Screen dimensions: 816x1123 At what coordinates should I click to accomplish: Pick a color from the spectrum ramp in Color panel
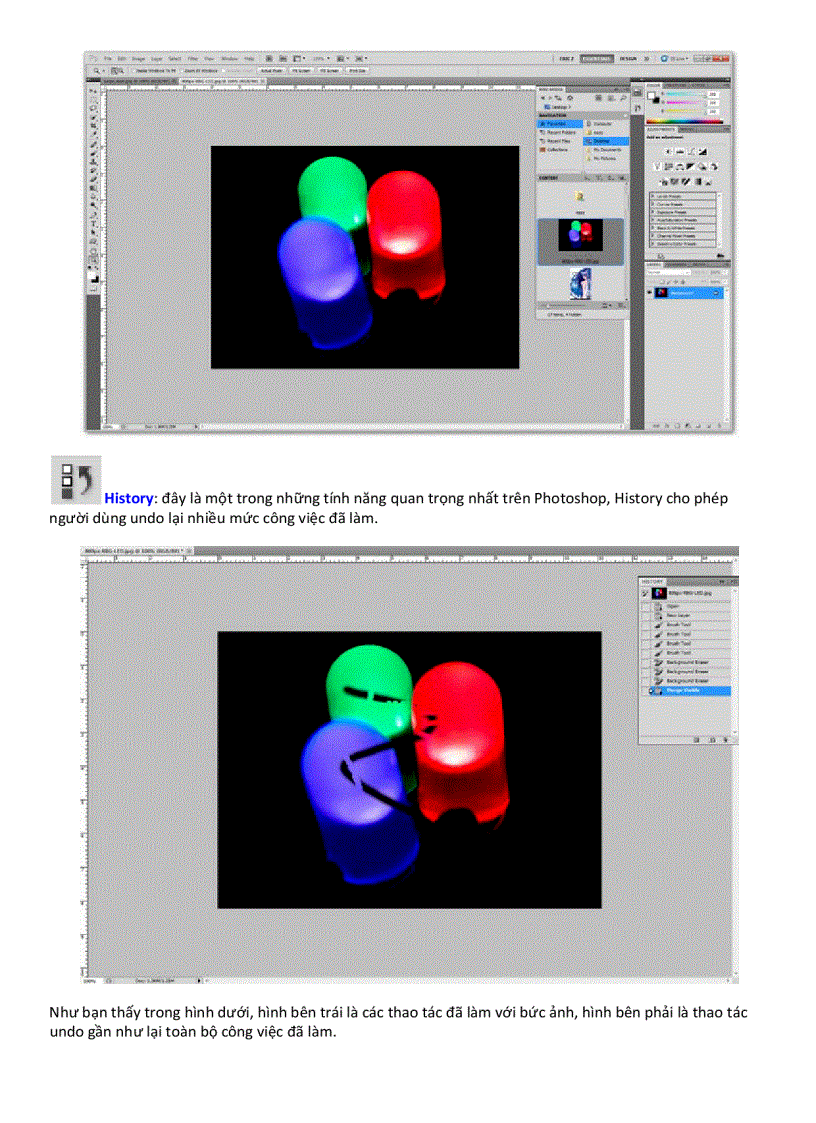click(685, 121)
